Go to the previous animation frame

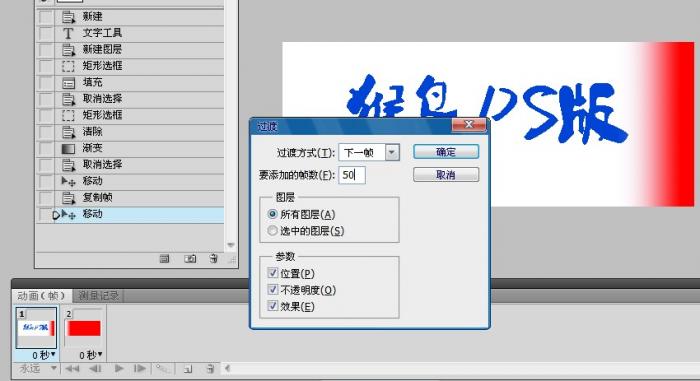tap(95, 368)
